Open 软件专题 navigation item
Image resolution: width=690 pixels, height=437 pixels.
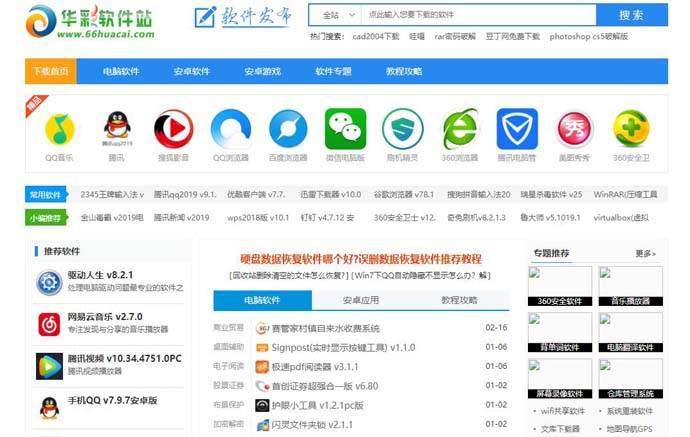333,71
